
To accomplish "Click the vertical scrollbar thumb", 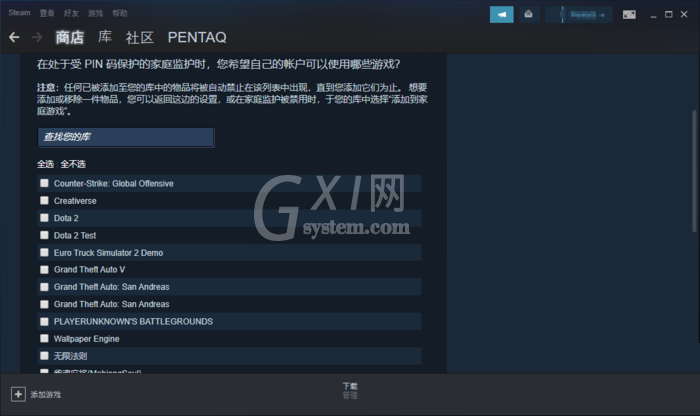I will (x=694, y=171).
